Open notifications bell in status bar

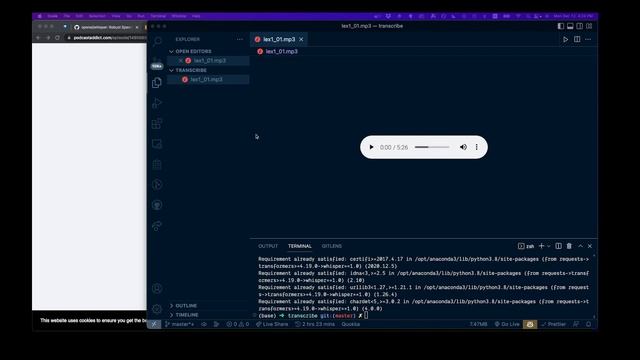pos(589,324)
